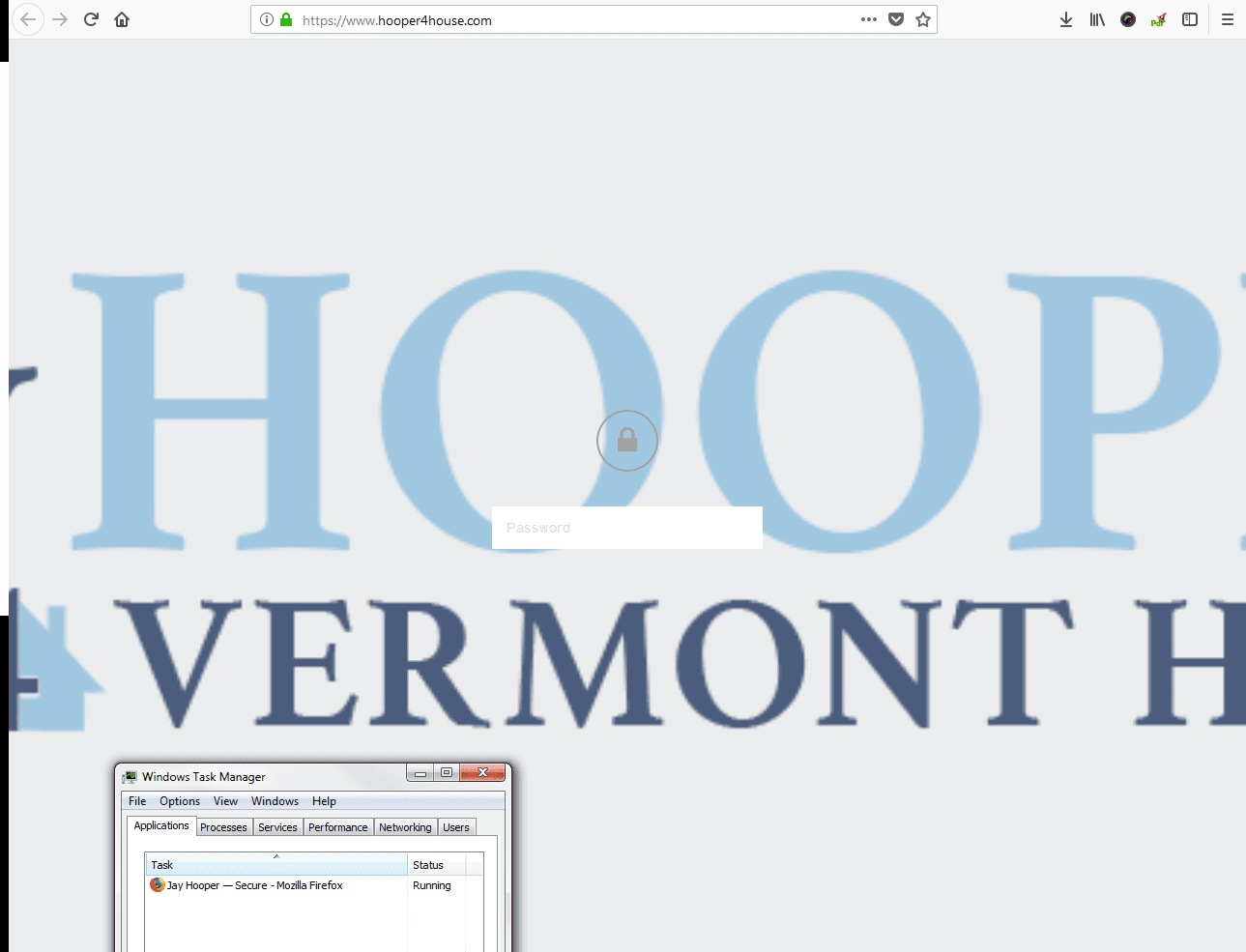This screenshot has height=952, width=1246.
Task: Save page to Pocket
Action: click(x=896, y=19)
